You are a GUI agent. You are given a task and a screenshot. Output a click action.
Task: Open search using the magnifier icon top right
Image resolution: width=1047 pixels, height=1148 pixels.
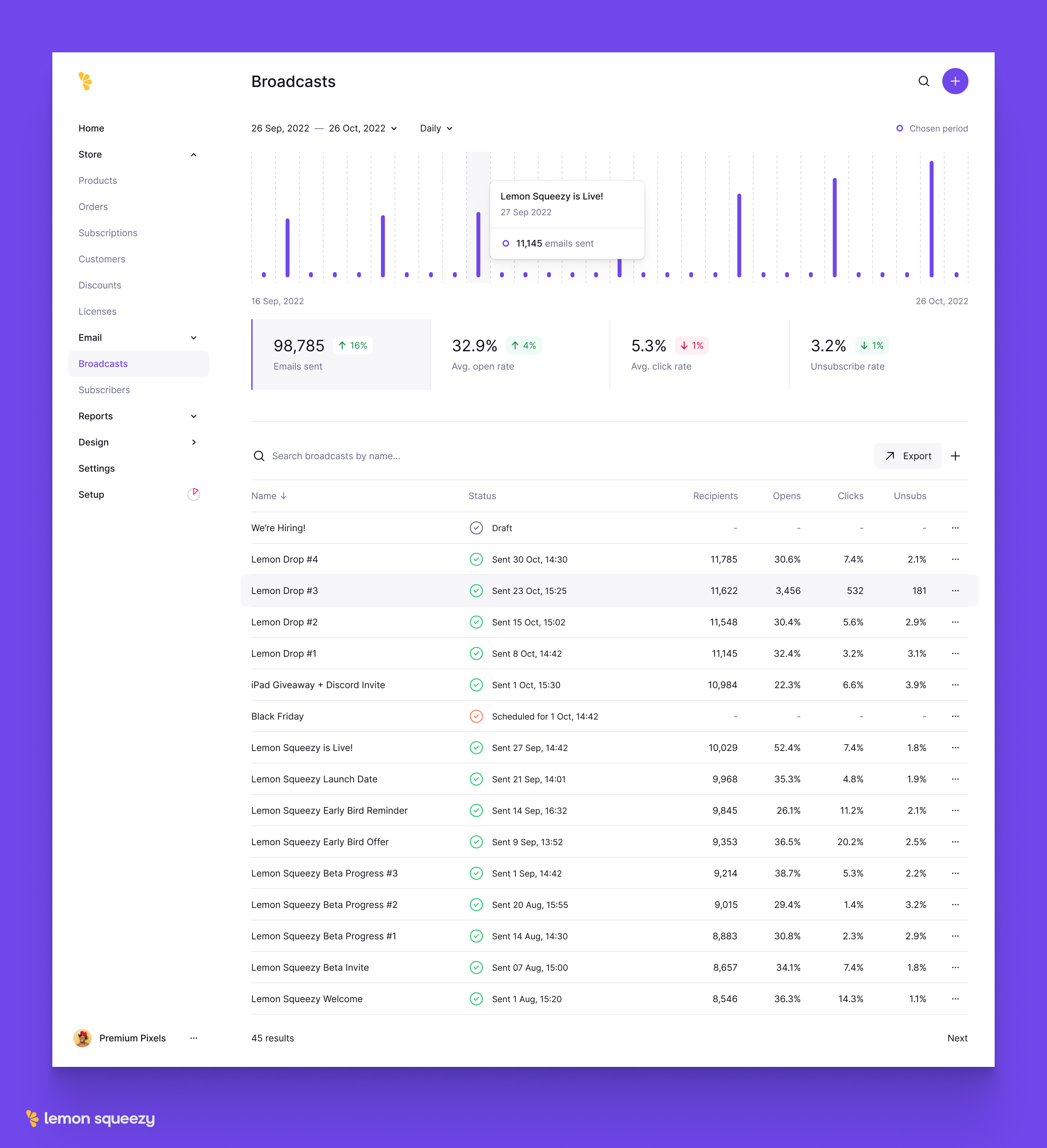tap(924, 81)
